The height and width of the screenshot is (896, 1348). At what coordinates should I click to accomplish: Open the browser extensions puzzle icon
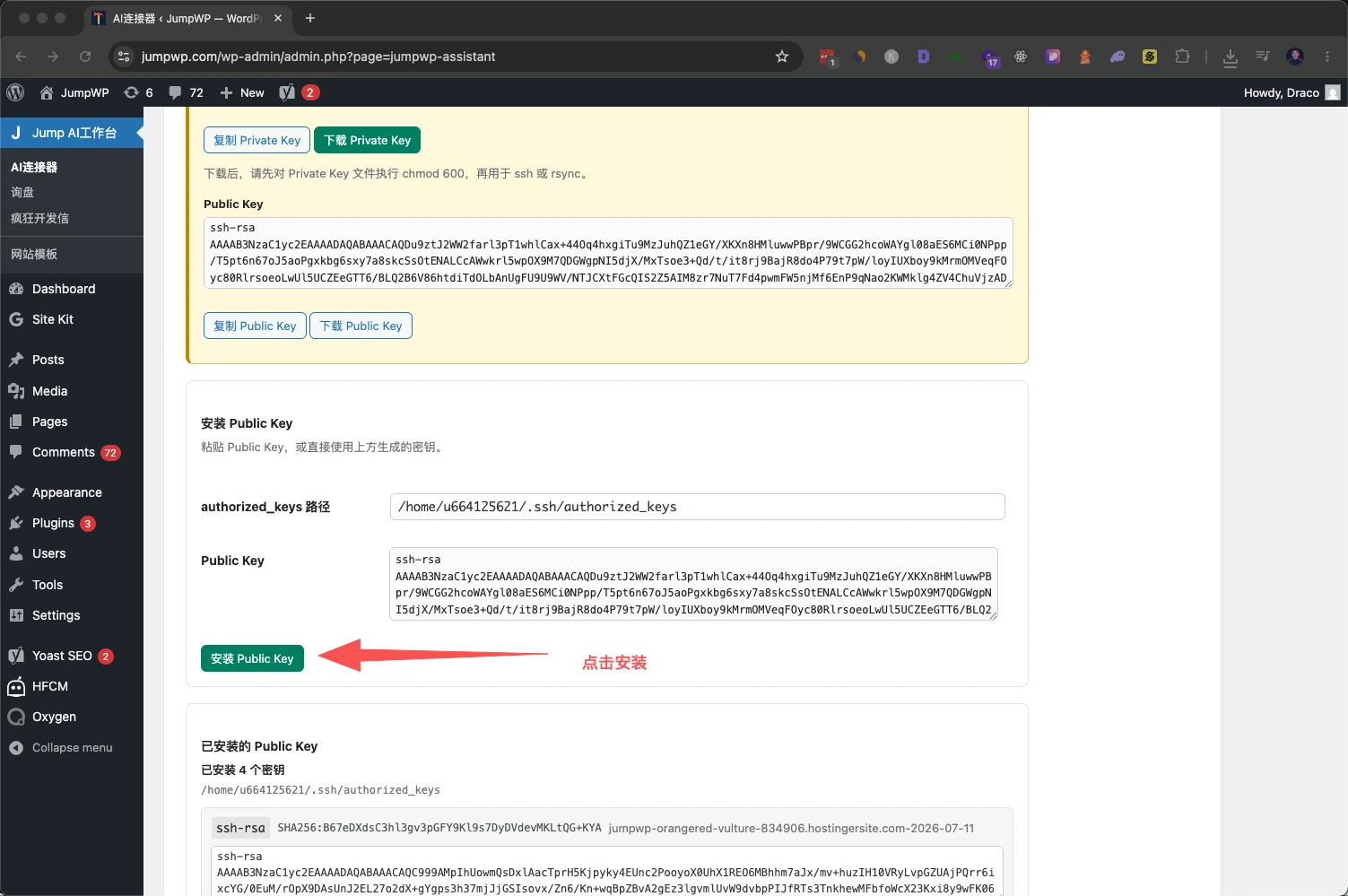point(1182,57)
